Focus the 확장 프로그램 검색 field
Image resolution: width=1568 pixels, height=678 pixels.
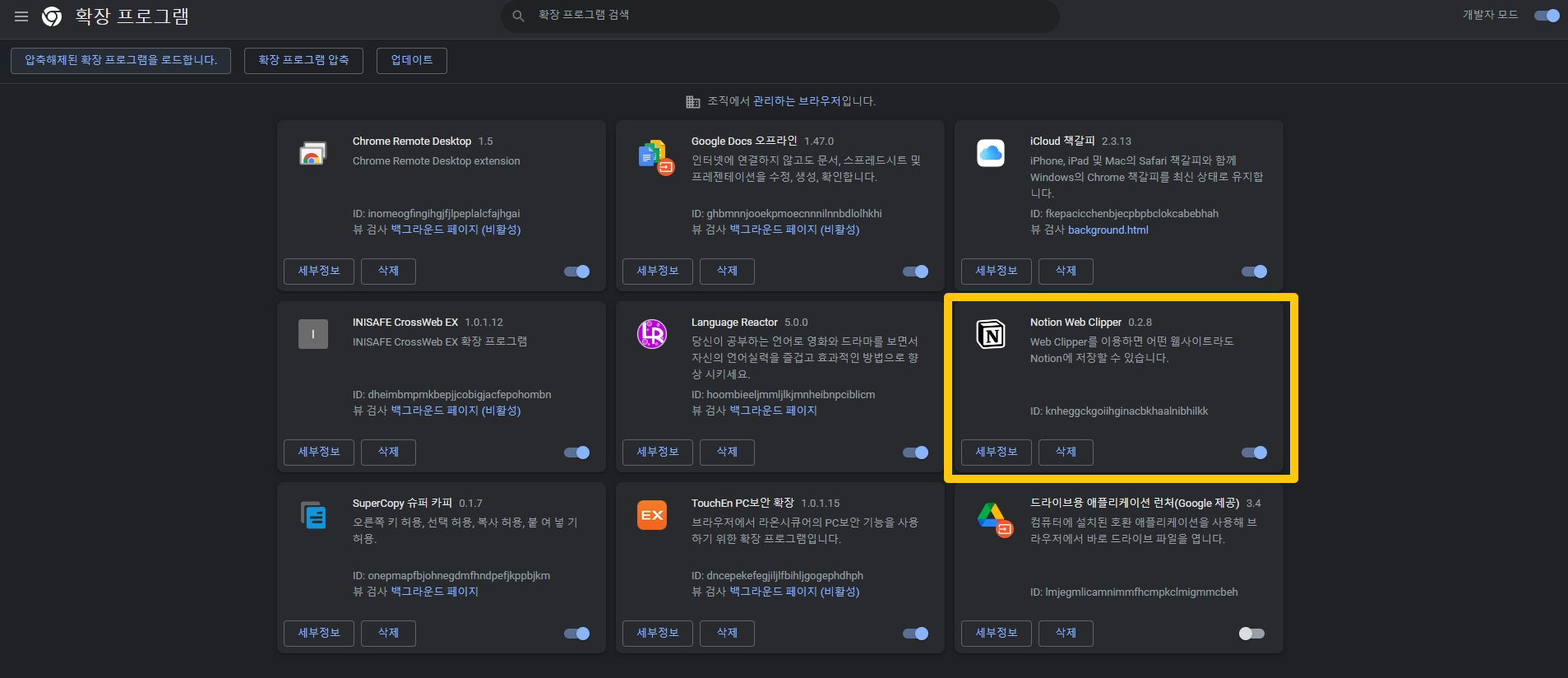pos(779,16)
